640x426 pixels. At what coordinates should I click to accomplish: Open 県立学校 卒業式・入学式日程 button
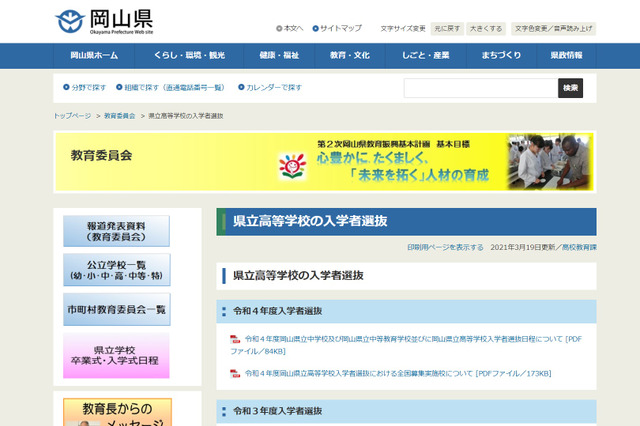tap(116, 355)
